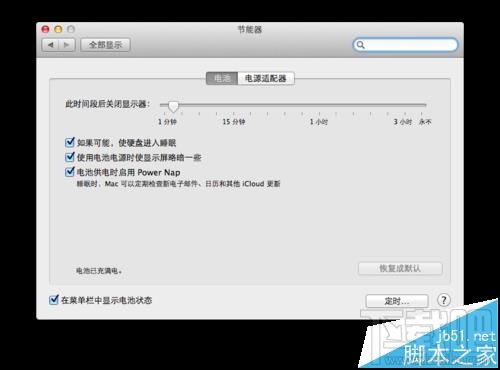Go forward using the right arrow button
500x370 pixels.
click(x=67, y=45)
